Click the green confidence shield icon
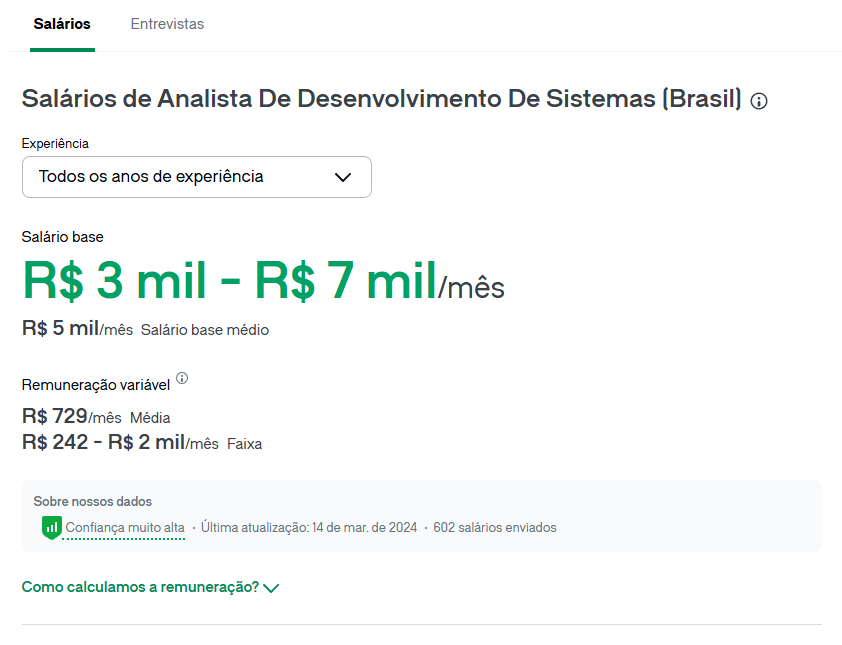The image size is (842, 645). coord(52,527)
